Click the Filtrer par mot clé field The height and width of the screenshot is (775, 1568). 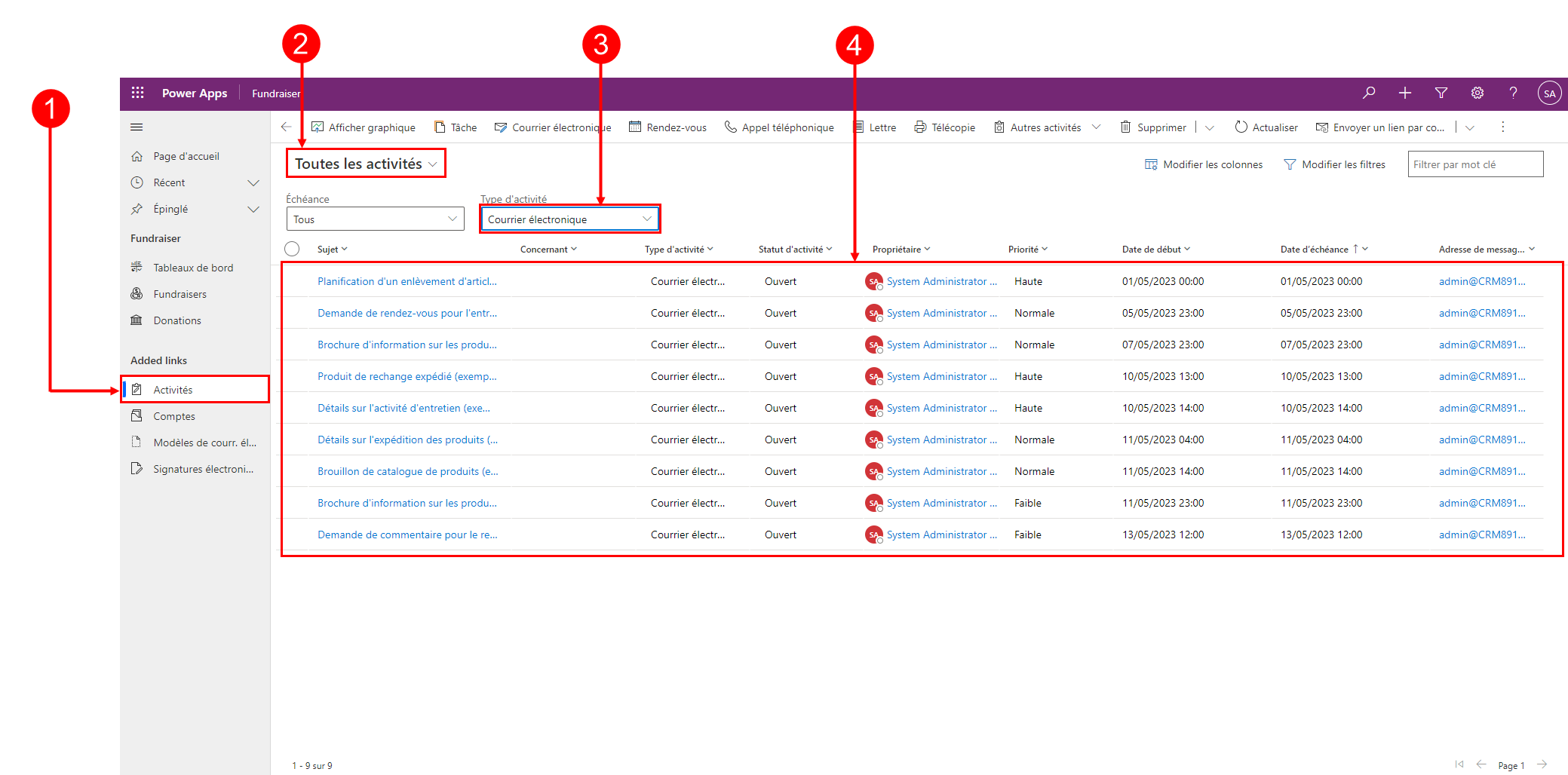coord(1475,164)
